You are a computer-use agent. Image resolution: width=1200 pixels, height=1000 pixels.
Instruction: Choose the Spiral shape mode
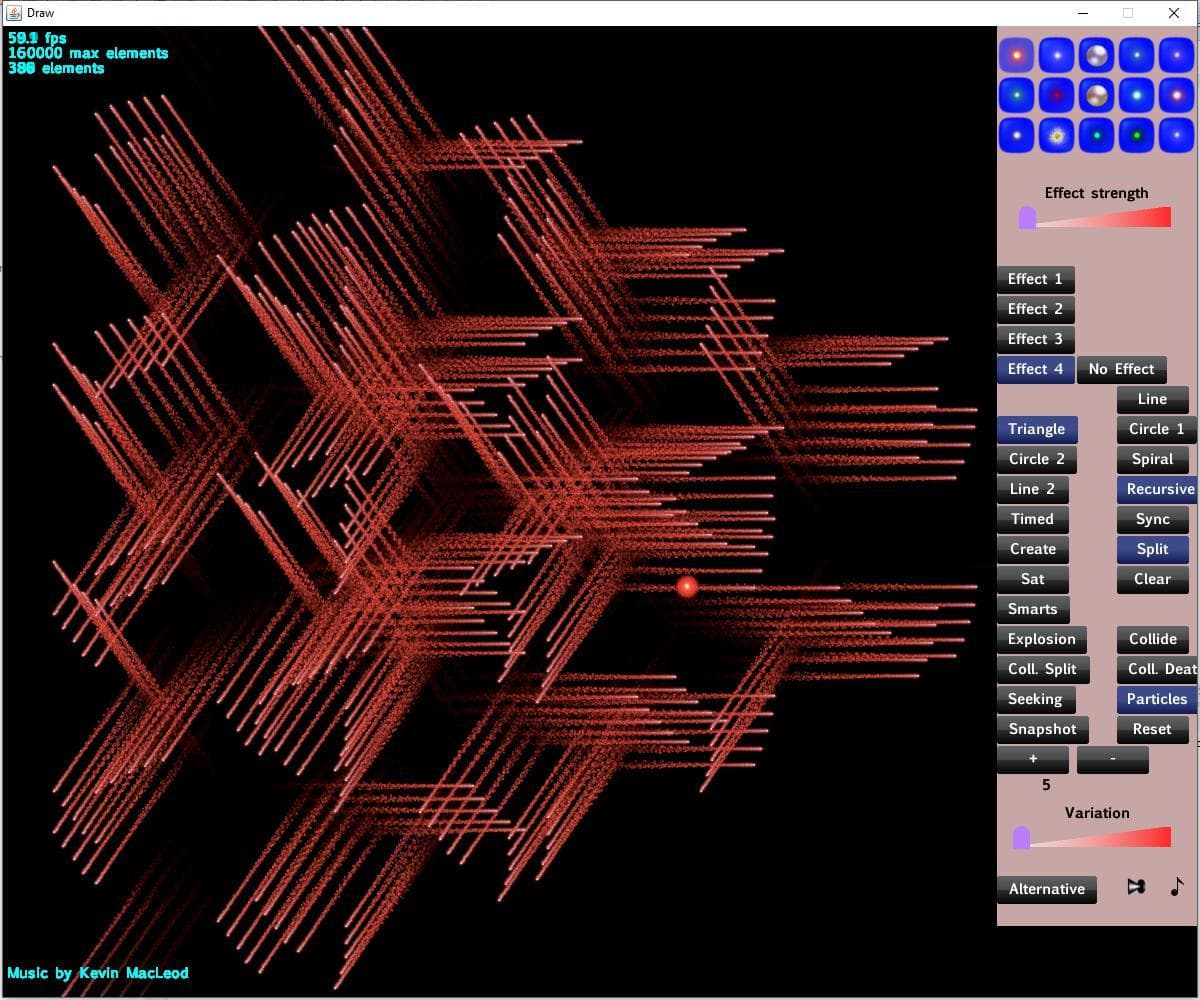coord(1152,459)
